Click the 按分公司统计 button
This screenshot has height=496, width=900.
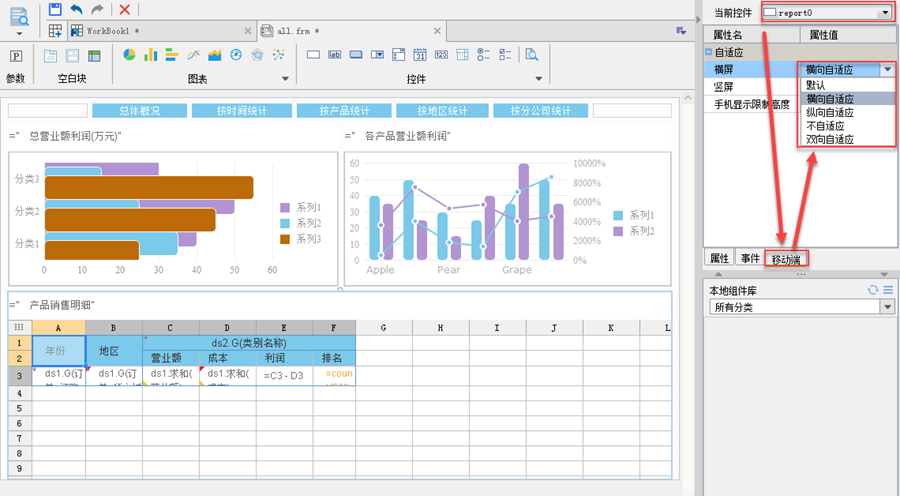pos(541,111)
